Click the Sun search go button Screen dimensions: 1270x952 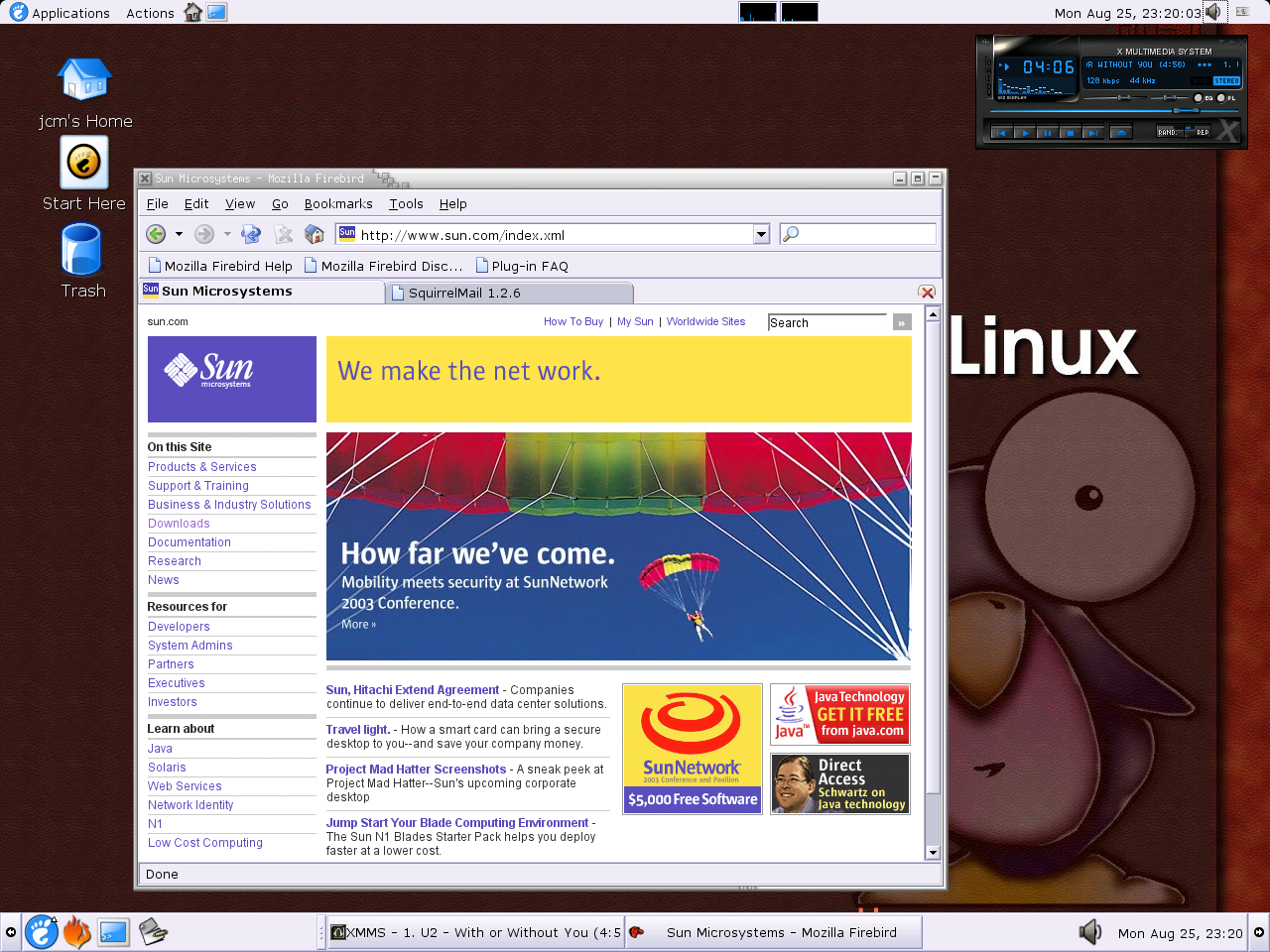coord(902,322)
